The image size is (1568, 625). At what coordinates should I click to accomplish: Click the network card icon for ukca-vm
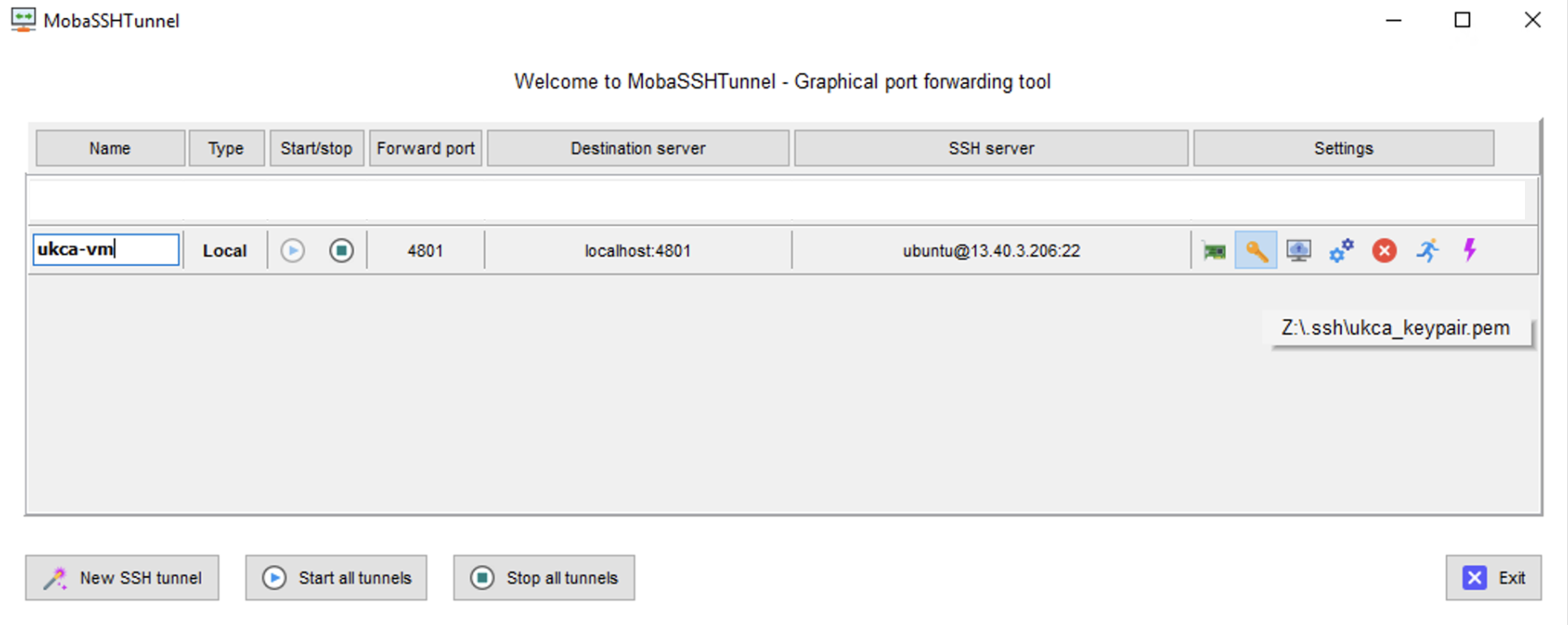(1214, 251)
